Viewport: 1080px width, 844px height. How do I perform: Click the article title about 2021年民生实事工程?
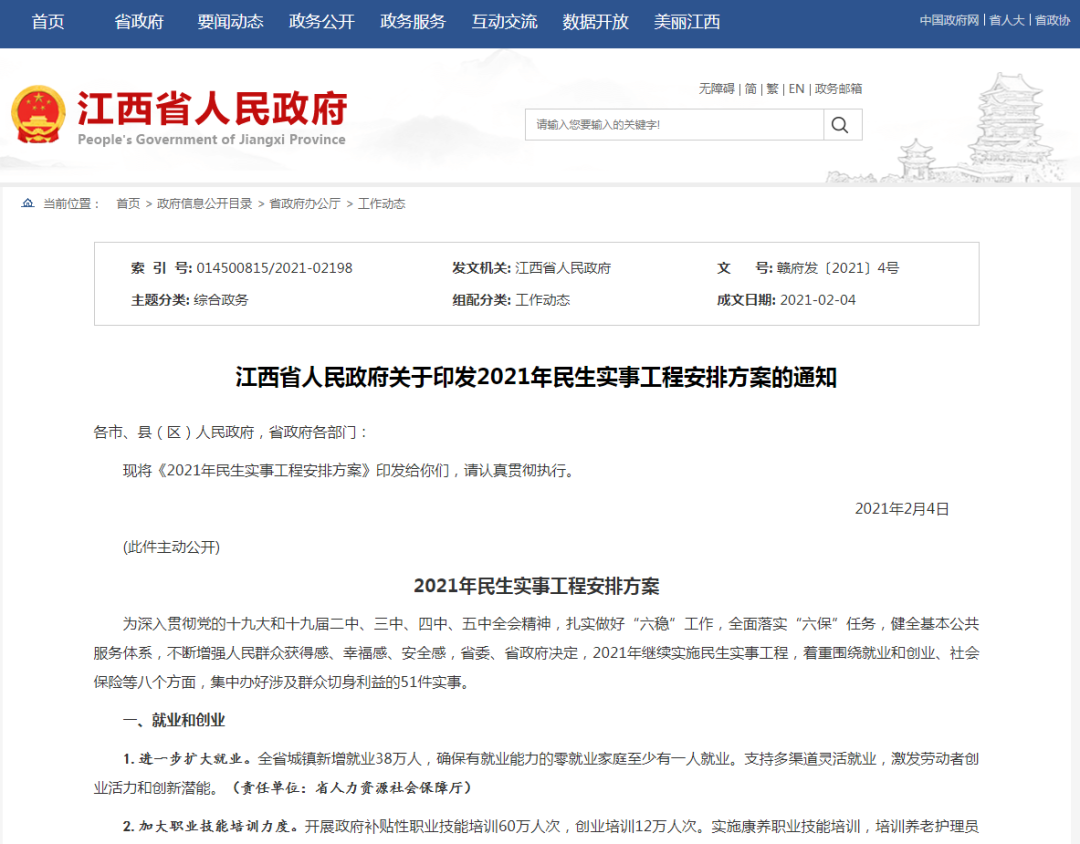(x=536, y=378)
